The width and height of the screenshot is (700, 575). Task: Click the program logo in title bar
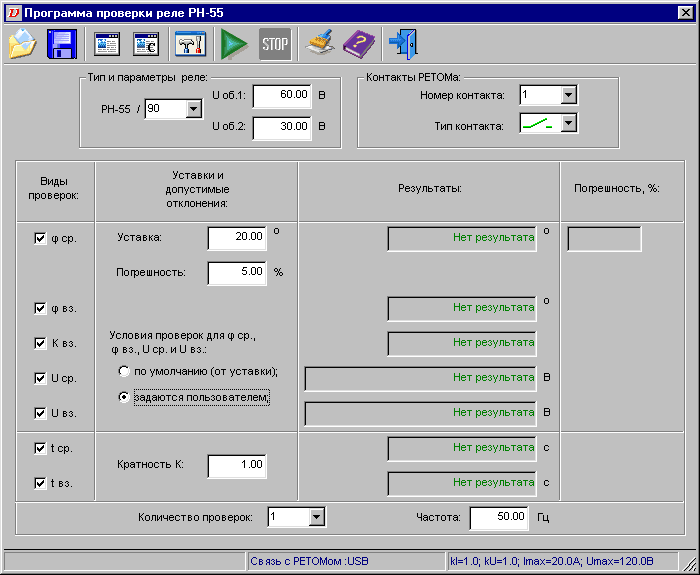[13, 13]
